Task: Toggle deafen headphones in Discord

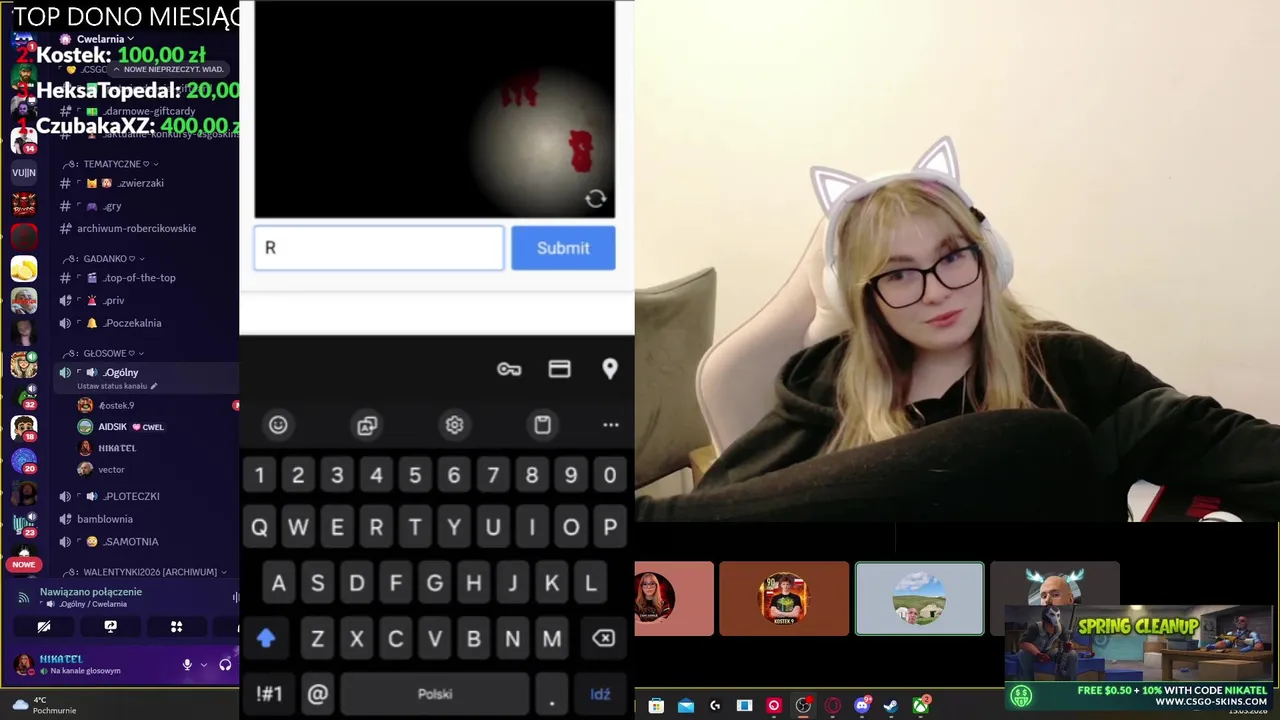Action: point(225,665)
